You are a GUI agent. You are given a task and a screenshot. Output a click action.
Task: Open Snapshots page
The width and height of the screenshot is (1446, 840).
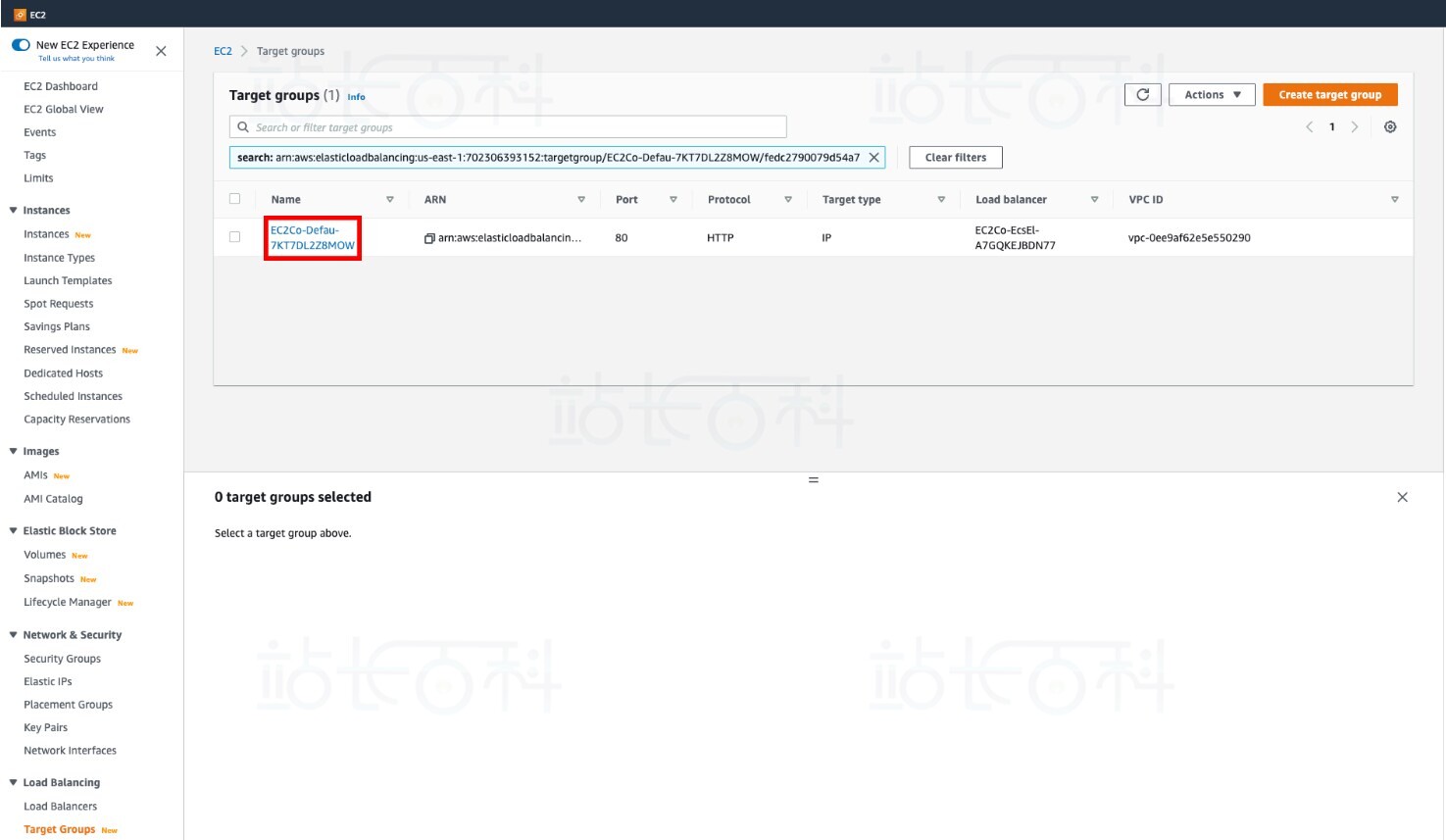coord(49,579)
